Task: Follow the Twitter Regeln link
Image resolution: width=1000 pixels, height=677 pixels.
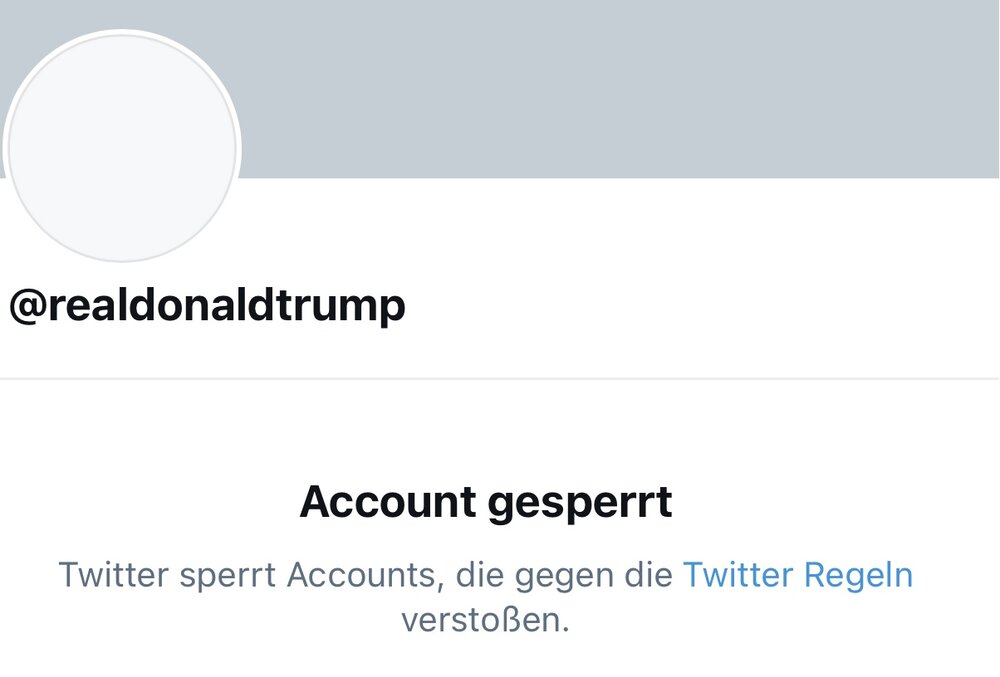Action: (x=798, y=575)
